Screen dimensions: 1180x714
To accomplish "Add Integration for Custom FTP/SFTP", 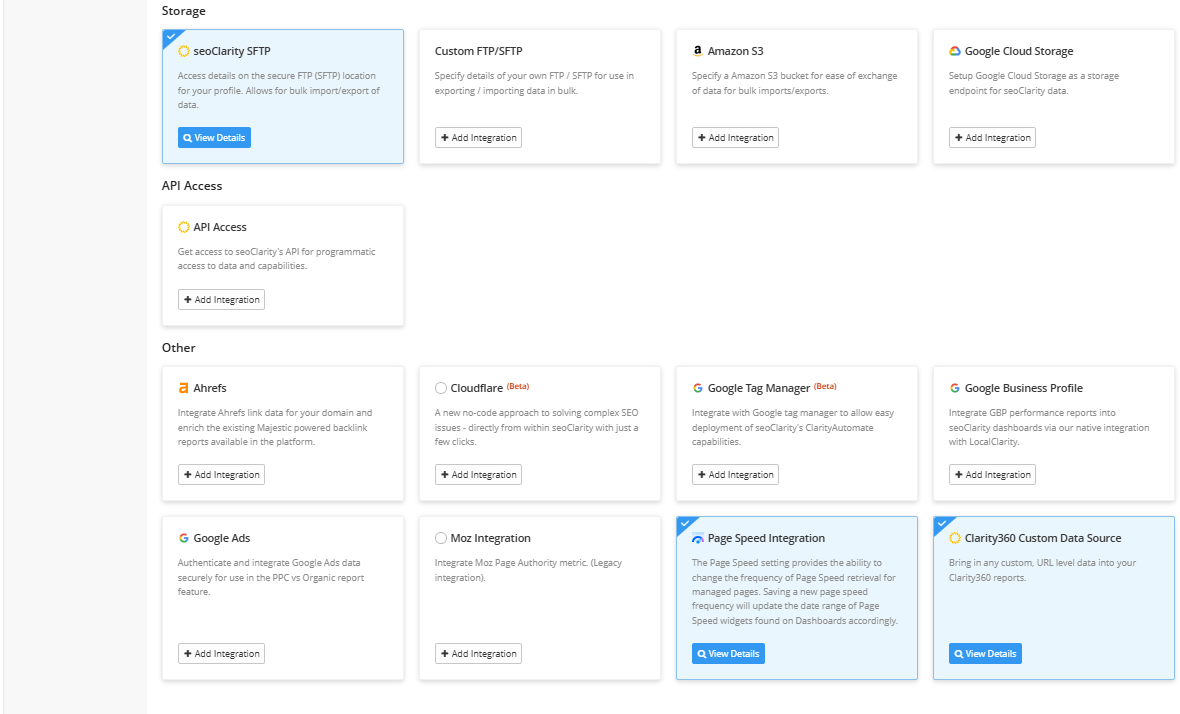I will pos(478,138).
